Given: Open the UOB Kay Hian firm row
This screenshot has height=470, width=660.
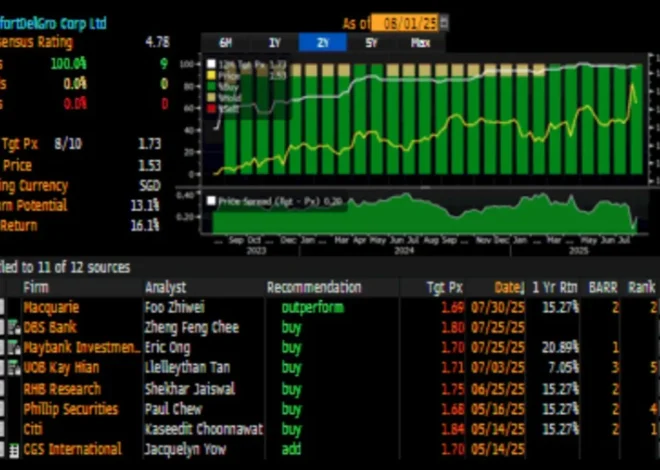Looking at the screenshot, I should 61,368.
